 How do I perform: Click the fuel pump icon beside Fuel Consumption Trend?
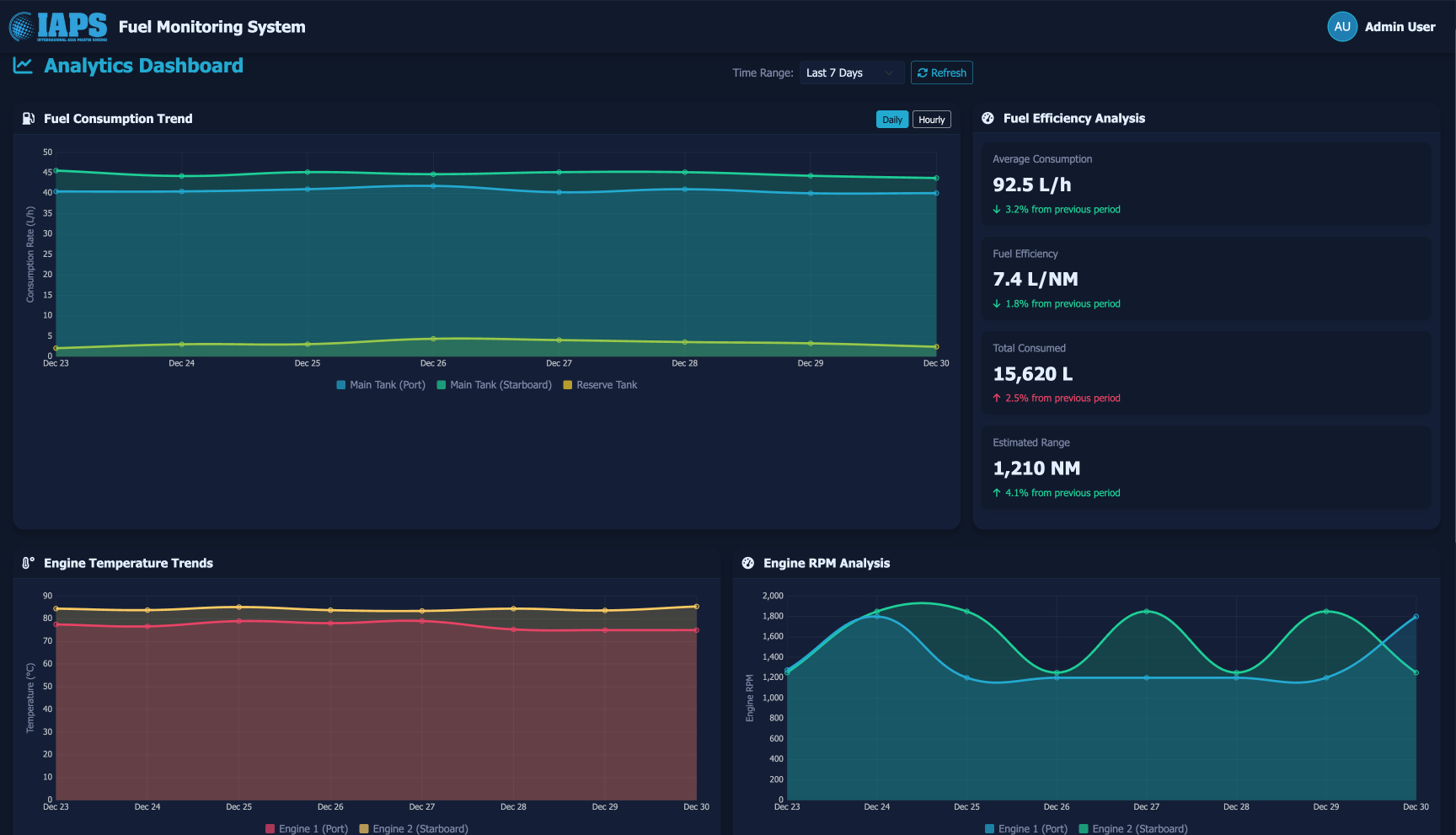tap(29, 119)
